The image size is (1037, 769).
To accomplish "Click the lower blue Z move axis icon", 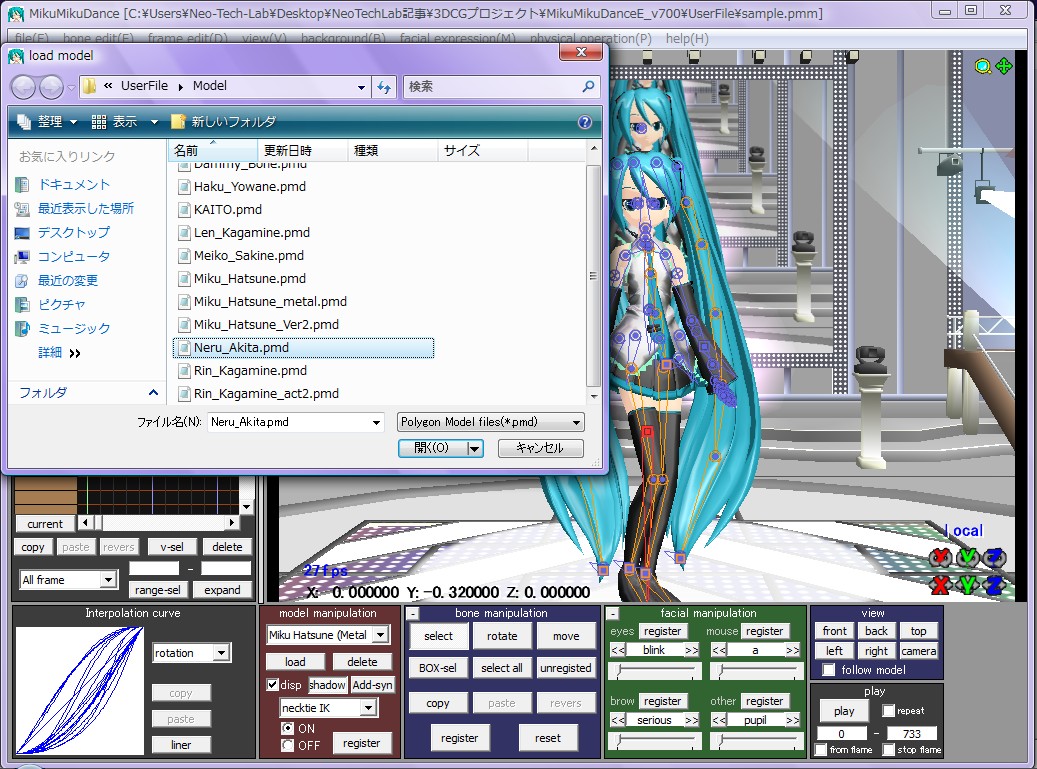I will [x=994, y=585].
